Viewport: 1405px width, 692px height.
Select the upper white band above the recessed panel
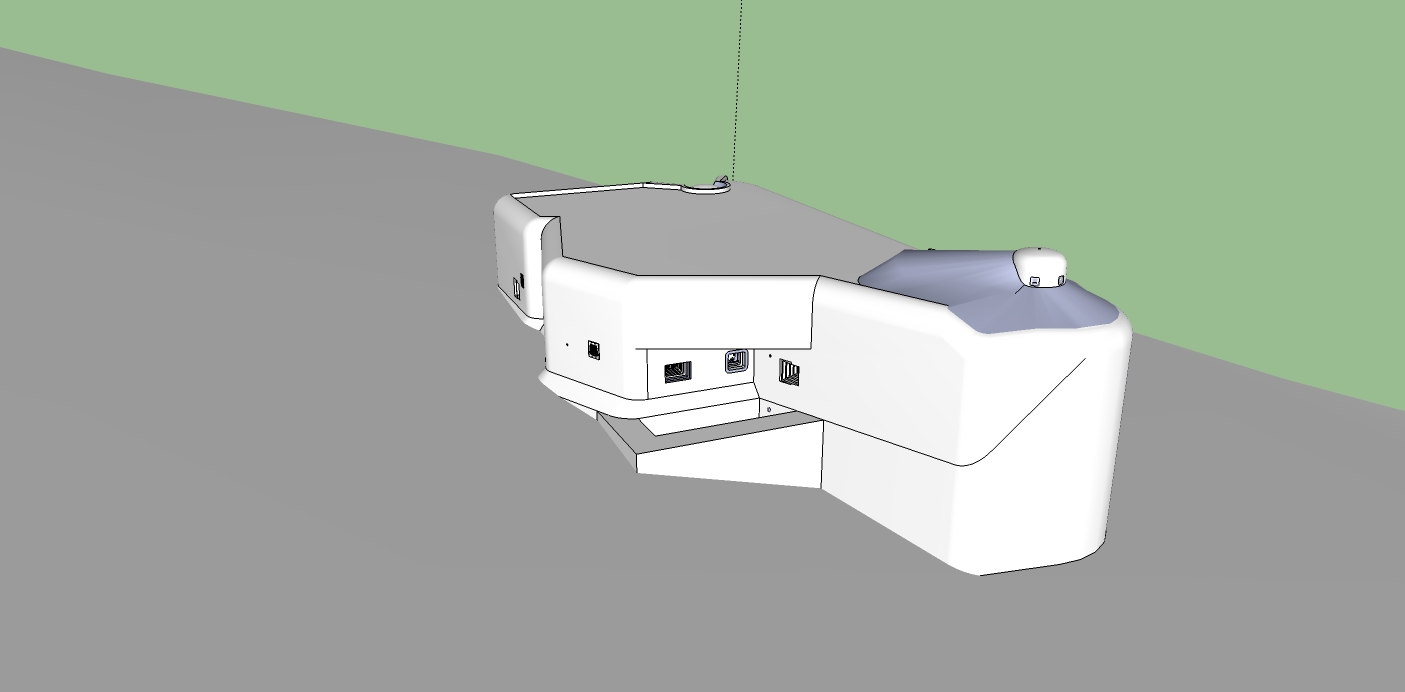pyautogui.click(x=720, y=310)
